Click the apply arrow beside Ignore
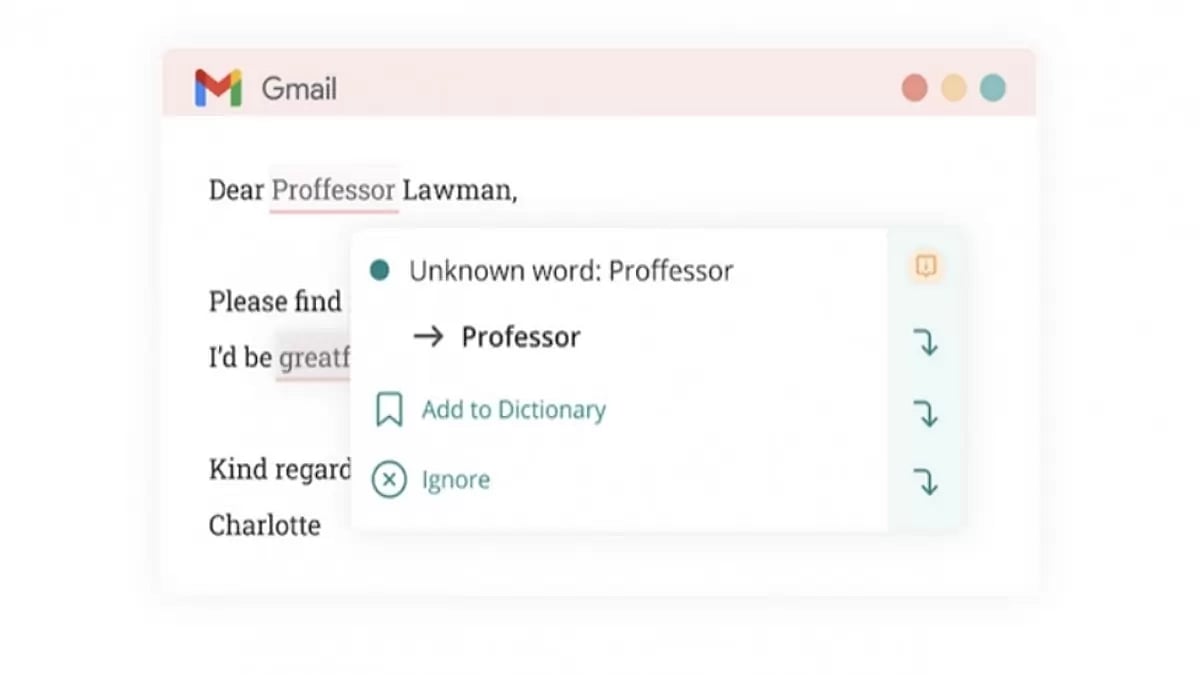 click(927, 480)
